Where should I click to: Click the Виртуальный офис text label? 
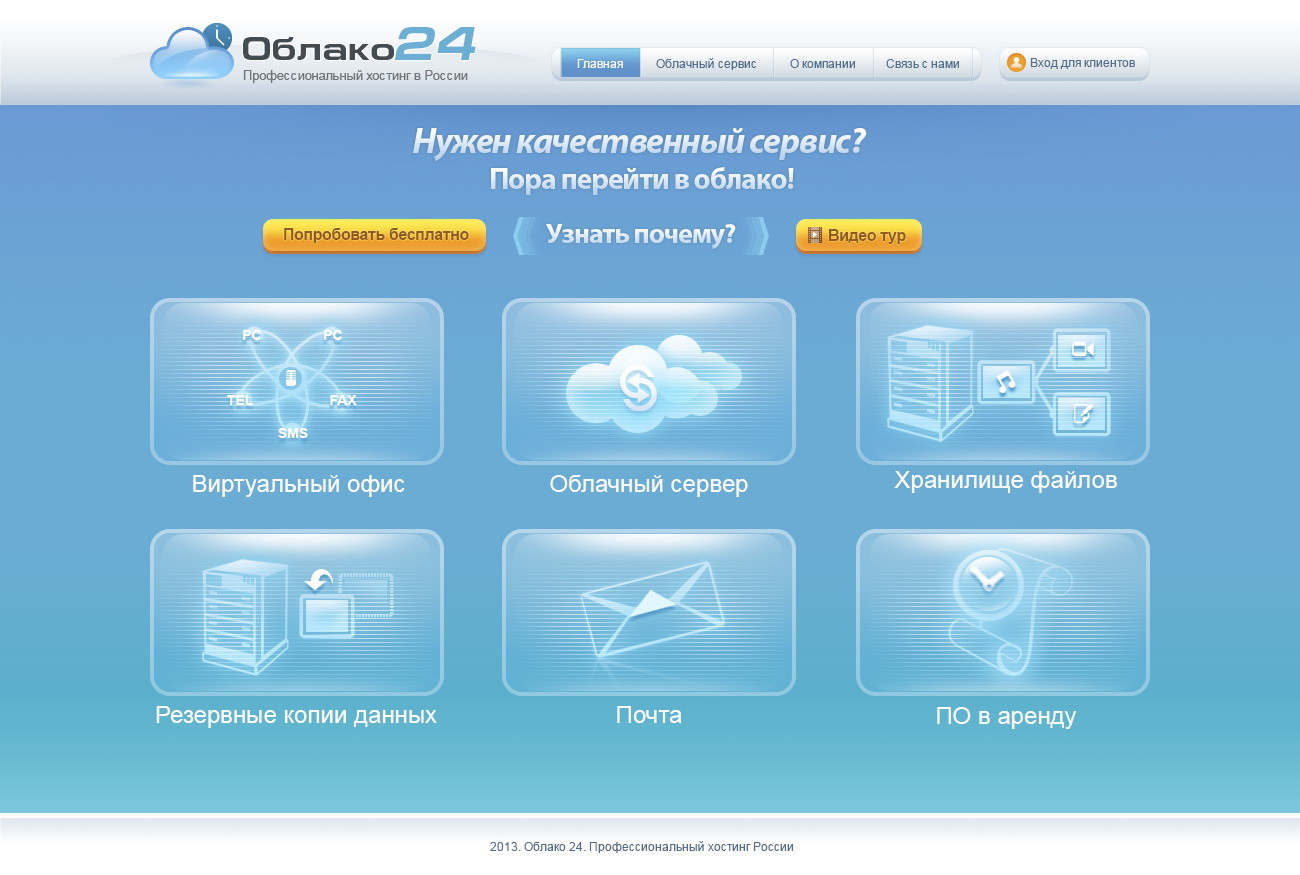[298, 485]
